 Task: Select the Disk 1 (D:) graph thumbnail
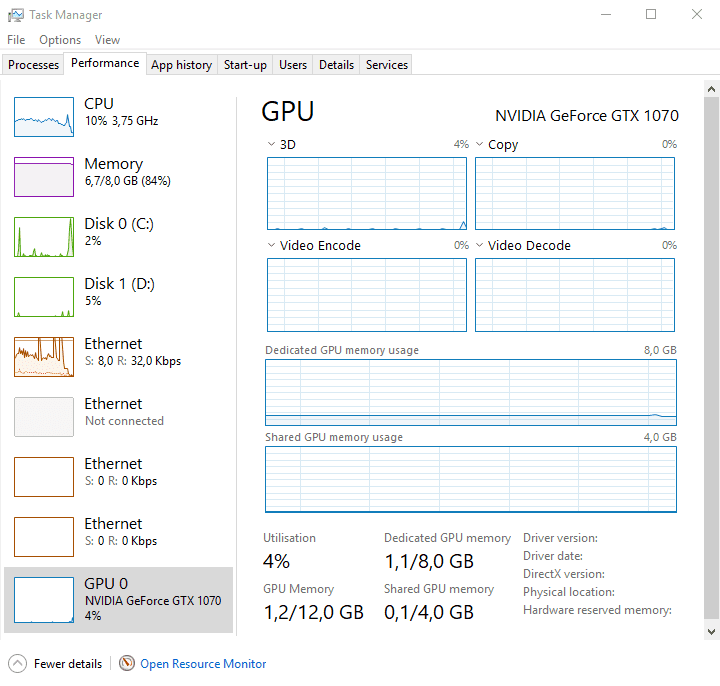pyautogui.click(x=44, y=297)
